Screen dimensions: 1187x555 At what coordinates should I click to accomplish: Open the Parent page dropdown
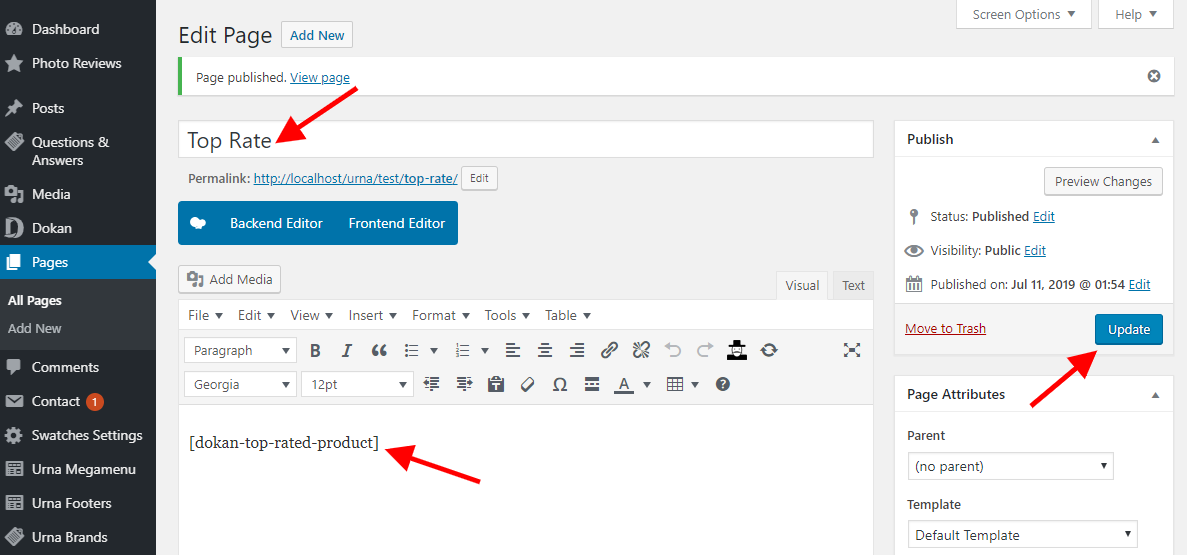[1011, 466]
